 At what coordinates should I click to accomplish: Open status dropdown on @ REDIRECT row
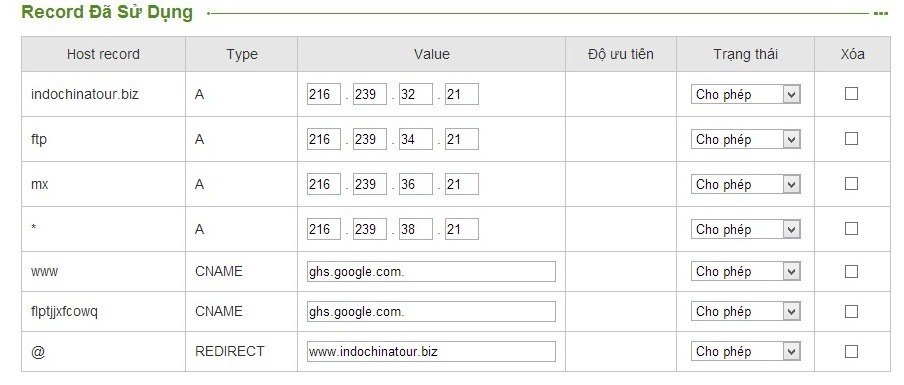[x=745, y=352]
